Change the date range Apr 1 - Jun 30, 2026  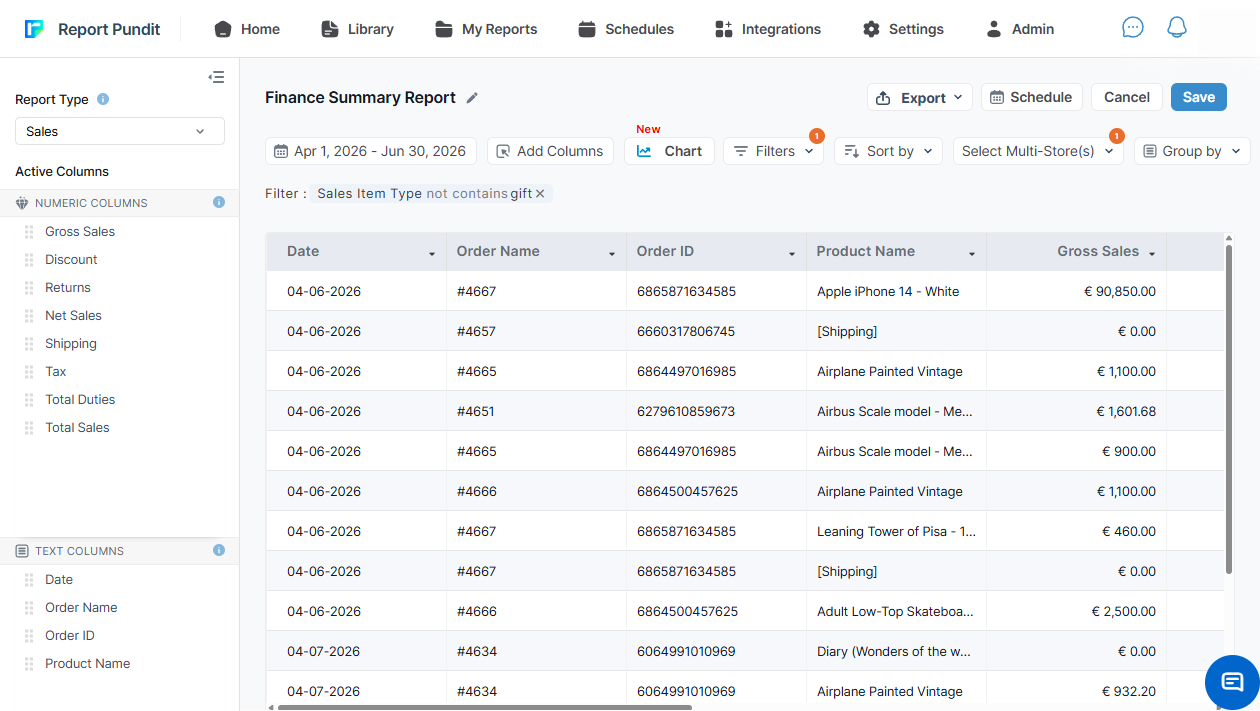coord(371,151)
